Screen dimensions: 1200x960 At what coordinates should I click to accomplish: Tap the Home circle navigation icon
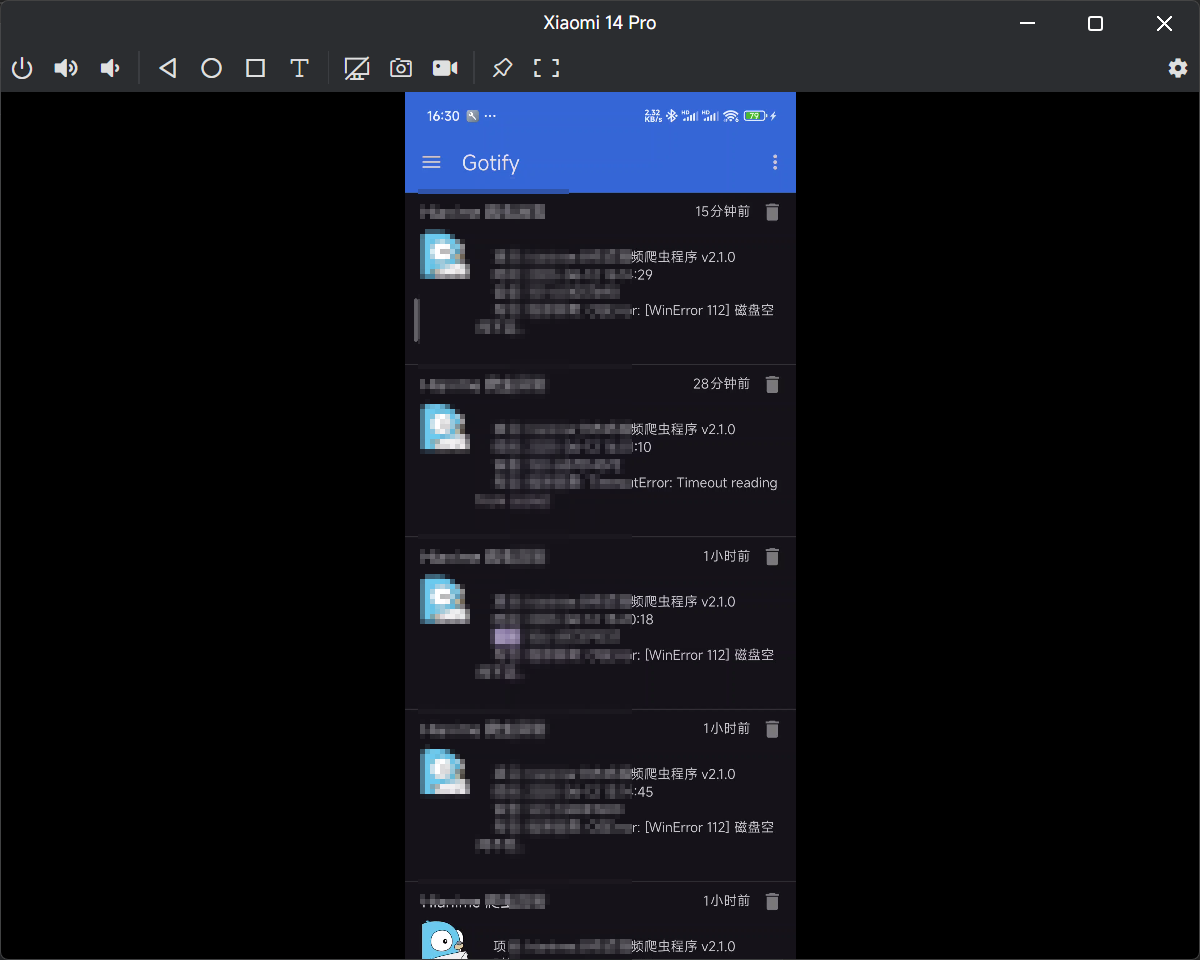point(211,68)
